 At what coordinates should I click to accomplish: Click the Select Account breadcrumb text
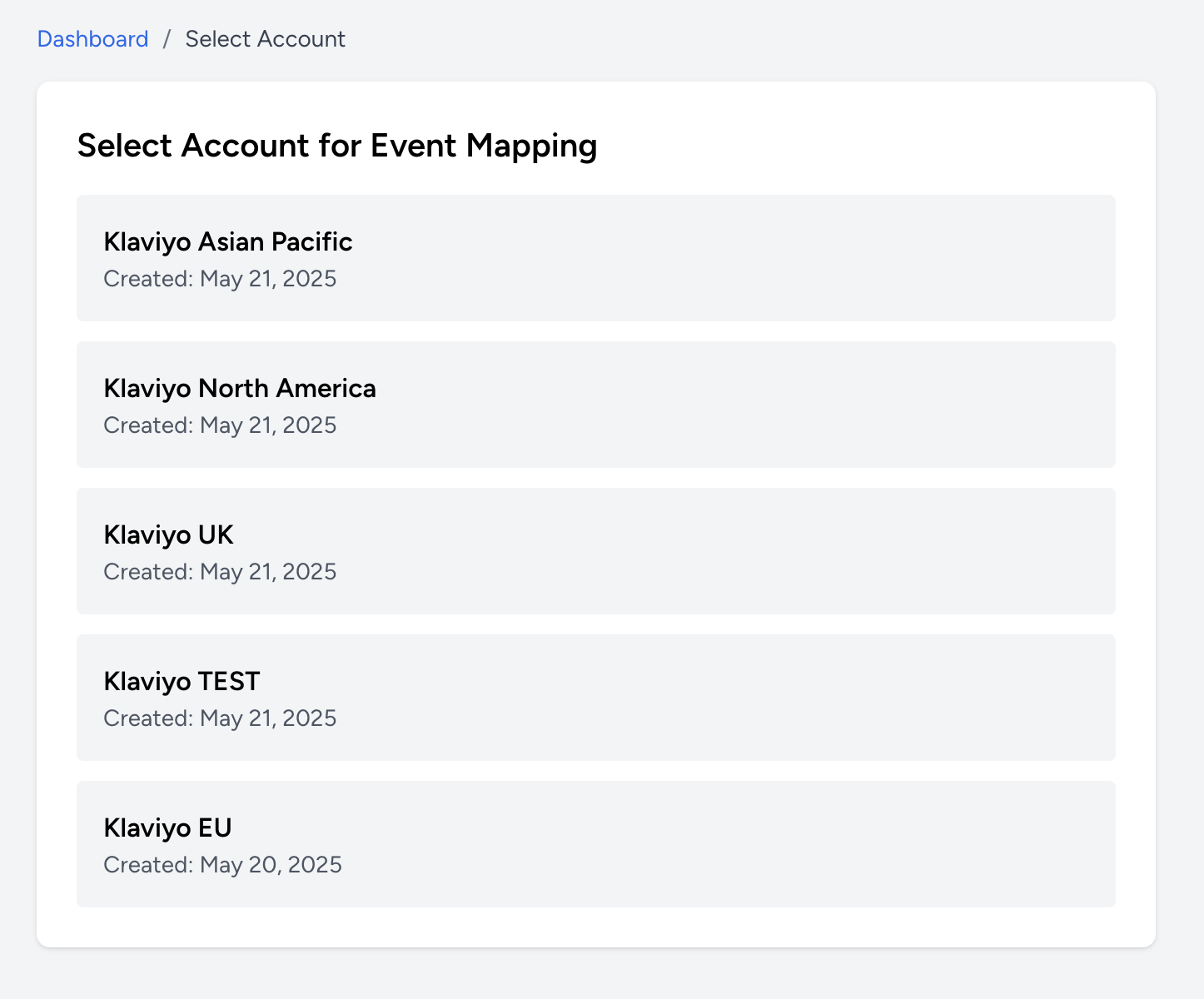[265, 39]
